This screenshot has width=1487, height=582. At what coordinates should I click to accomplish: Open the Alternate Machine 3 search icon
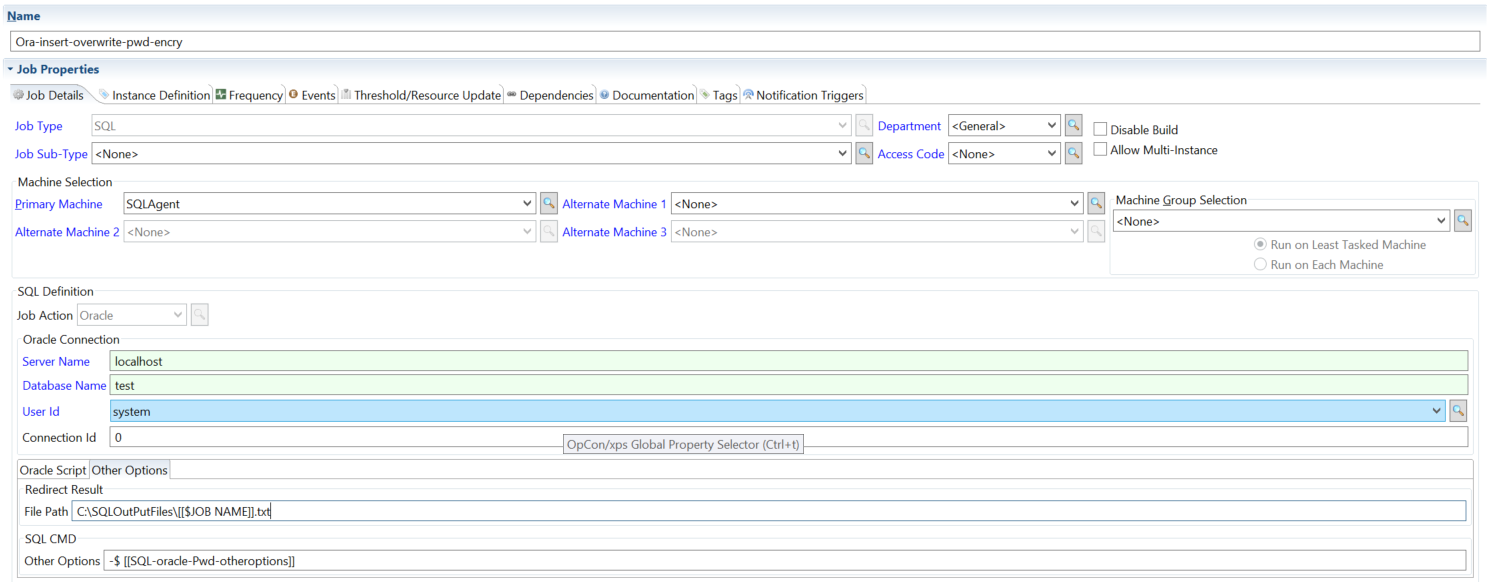pyautogui.click(x=1096, y=232)
